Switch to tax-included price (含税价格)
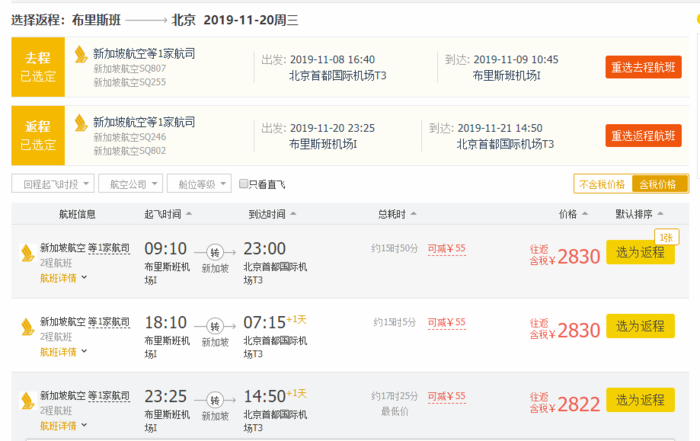700x441 pixels. [659, 184]
